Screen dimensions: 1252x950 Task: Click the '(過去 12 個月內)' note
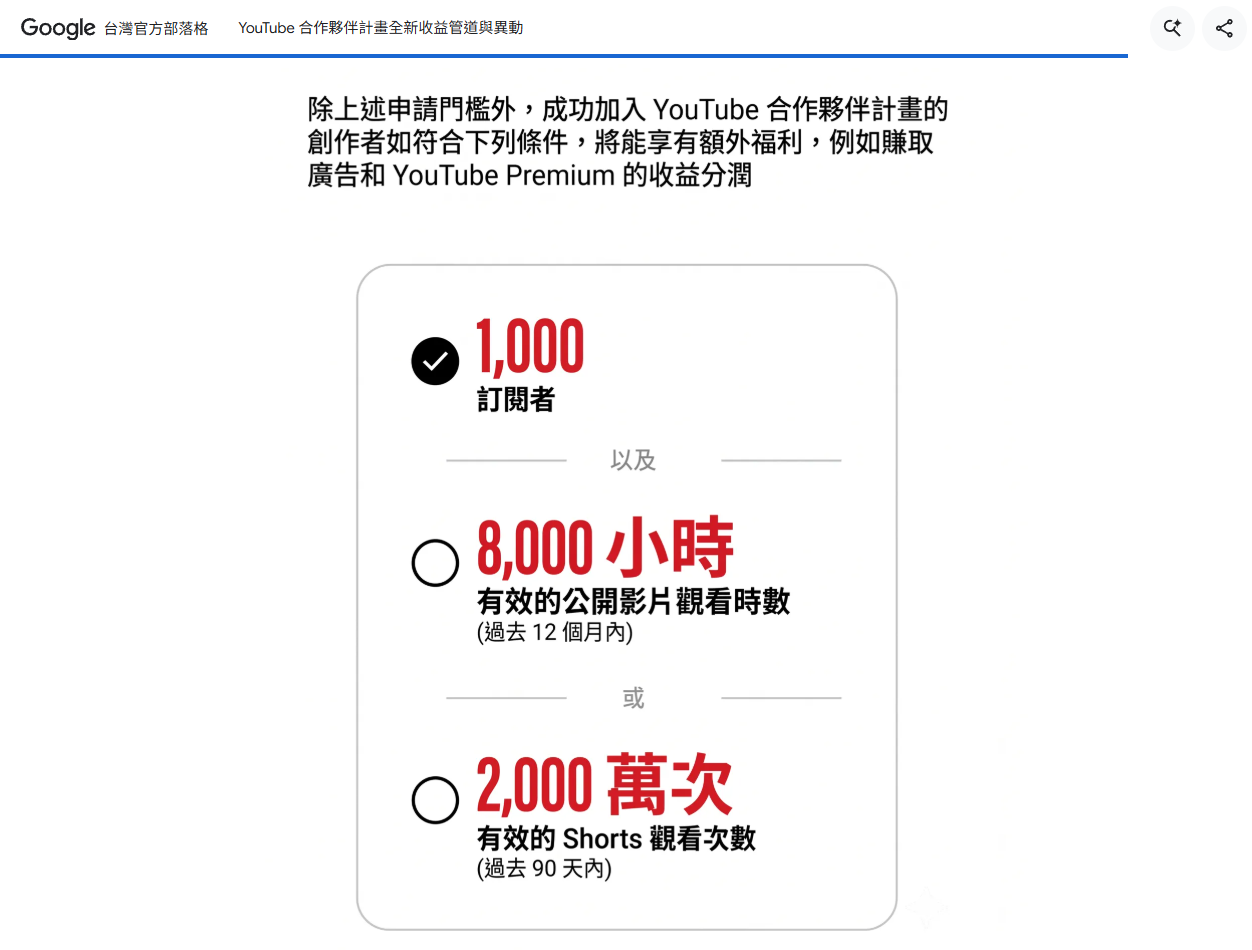point(555,633)
